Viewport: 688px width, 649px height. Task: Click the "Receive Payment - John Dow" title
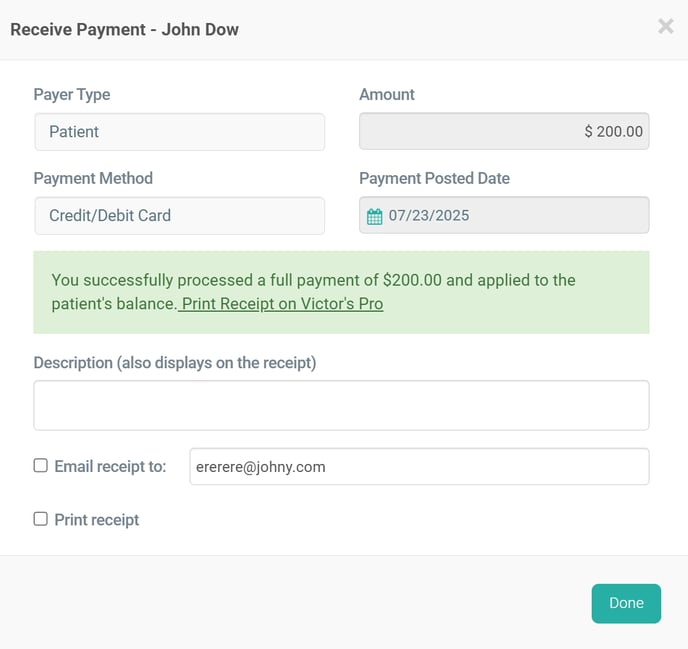coord(124,29)
